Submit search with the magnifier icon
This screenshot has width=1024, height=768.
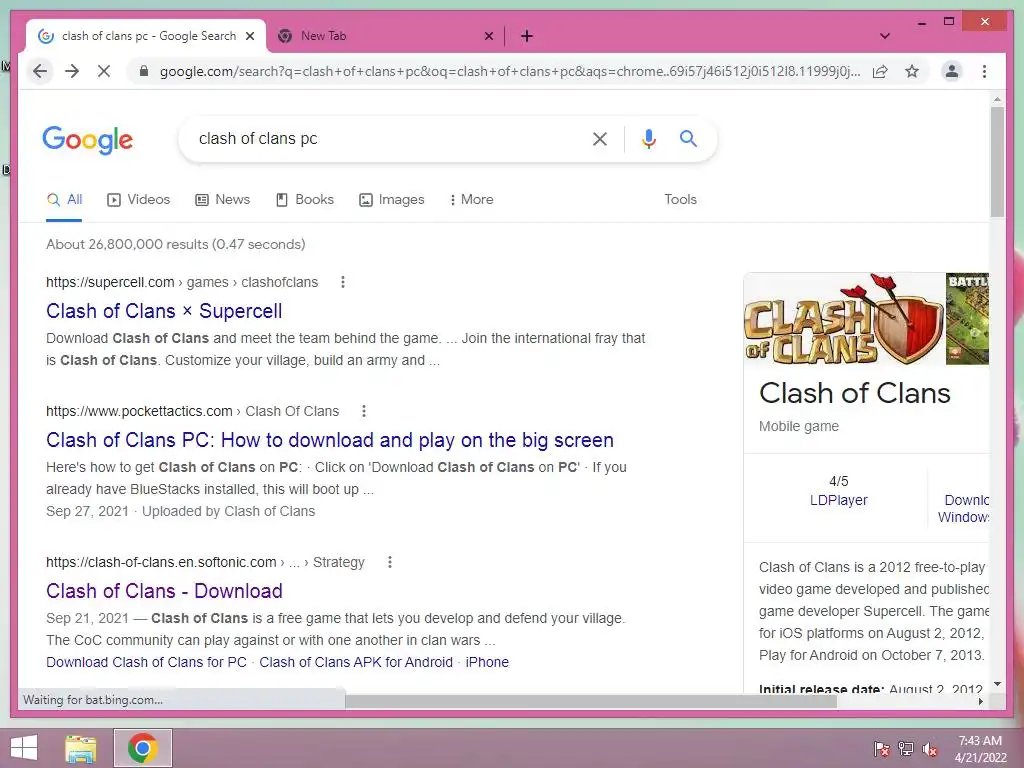click(x=688, y=138)
